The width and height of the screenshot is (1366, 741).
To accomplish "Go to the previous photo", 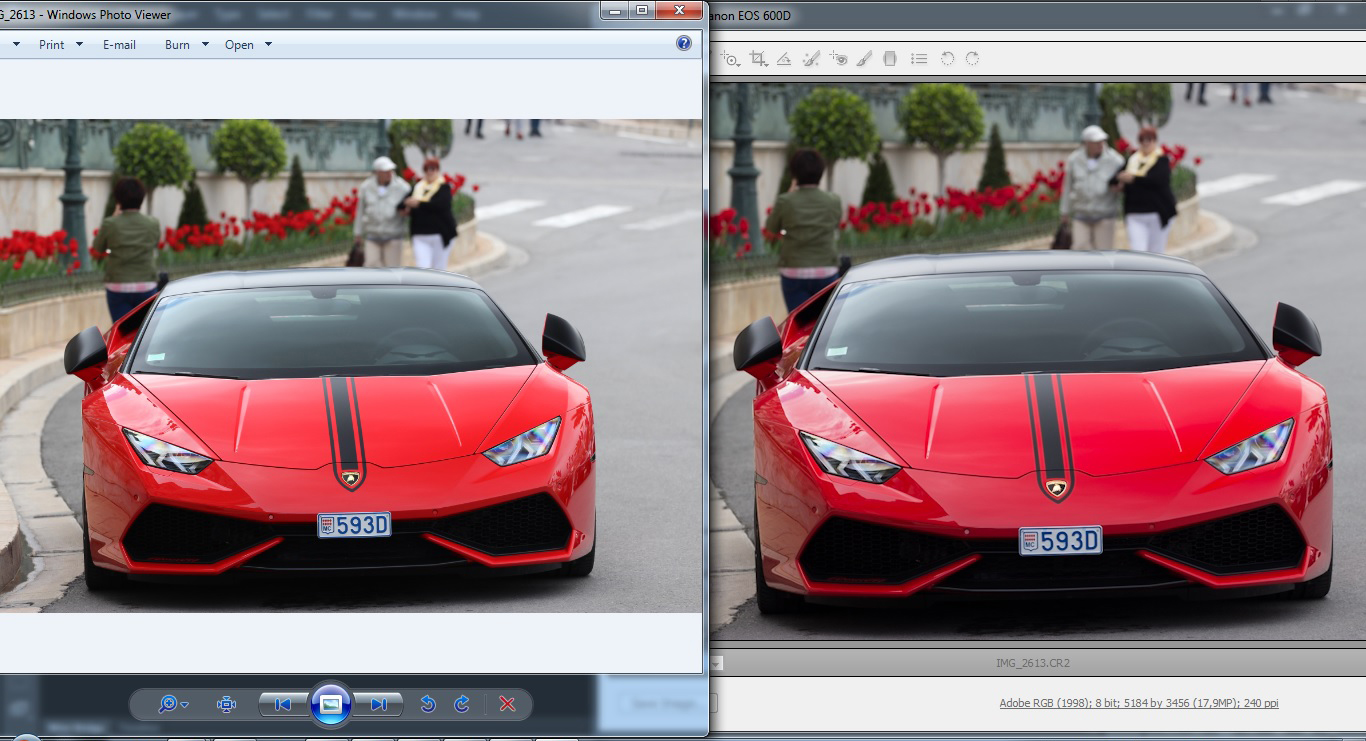I will [x=283, y=704].
